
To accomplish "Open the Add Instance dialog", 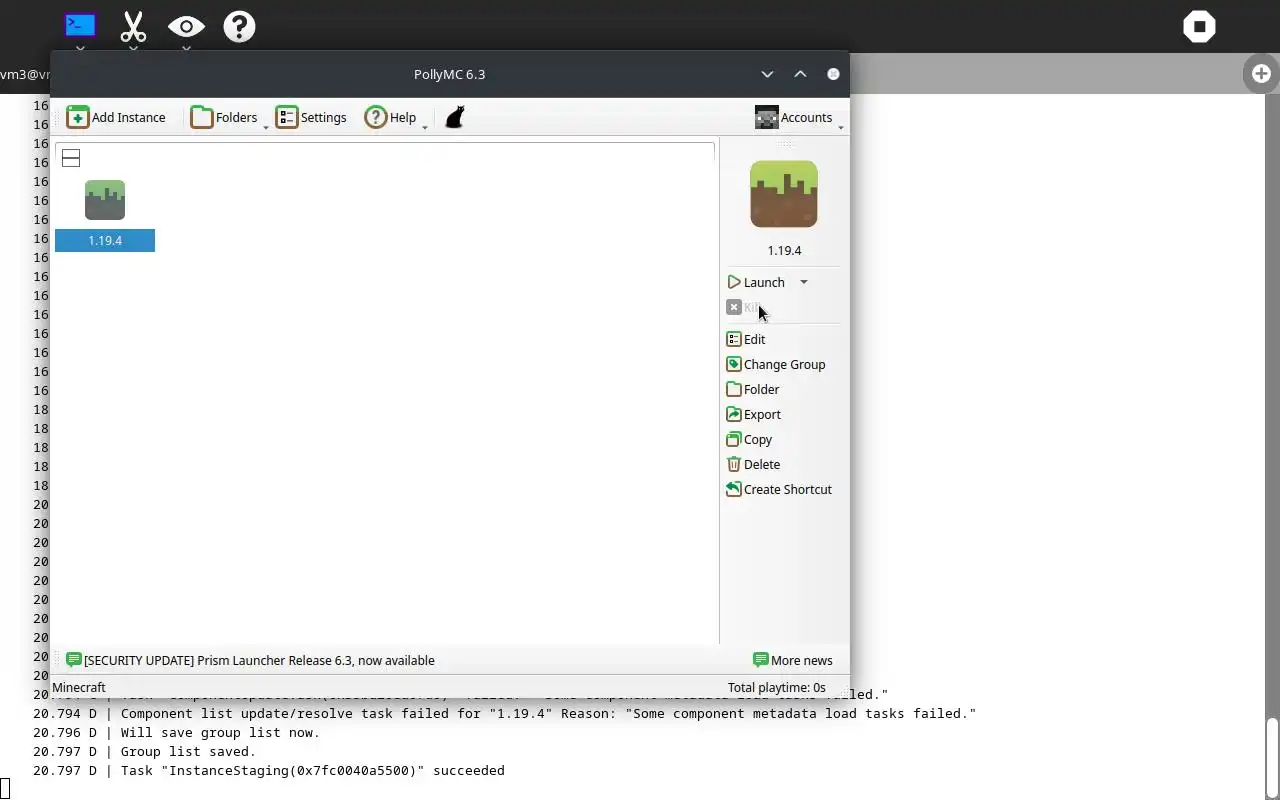I will [116, 117].
